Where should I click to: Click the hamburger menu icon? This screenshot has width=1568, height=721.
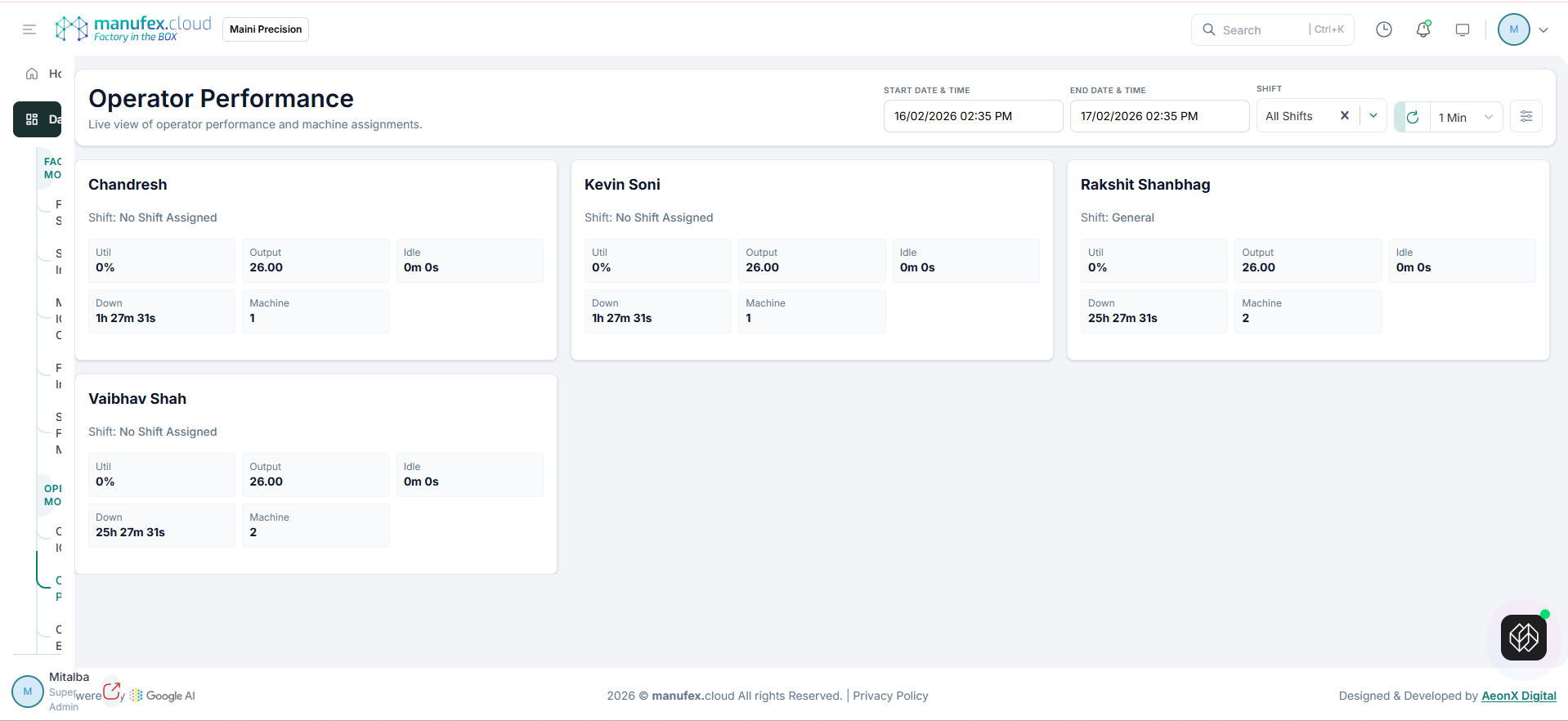29,29
